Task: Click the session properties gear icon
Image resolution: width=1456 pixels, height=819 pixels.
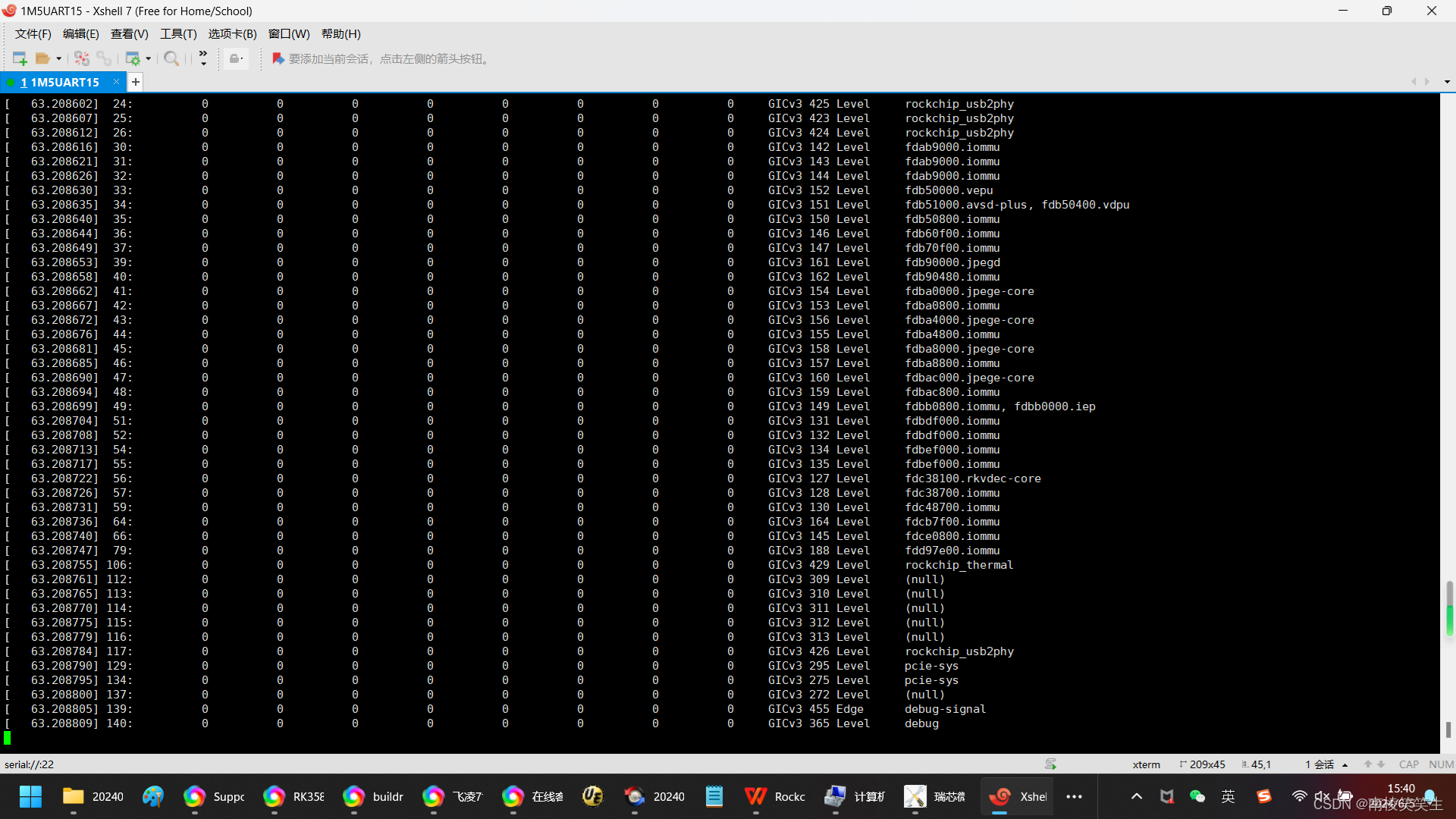Action: coord(133,58)
